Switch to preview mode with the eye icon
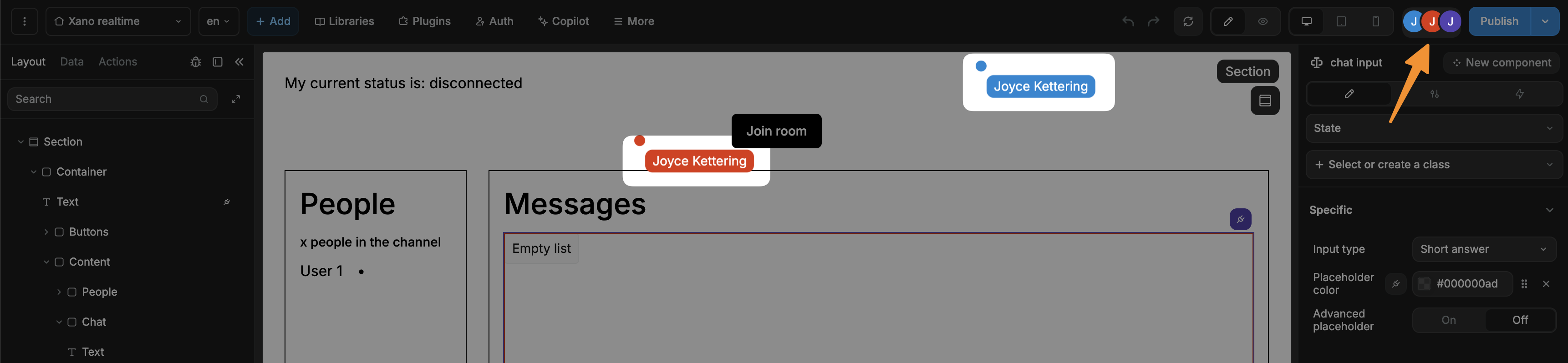This screenshot has height=363, width=1568. pos(1263,21)
